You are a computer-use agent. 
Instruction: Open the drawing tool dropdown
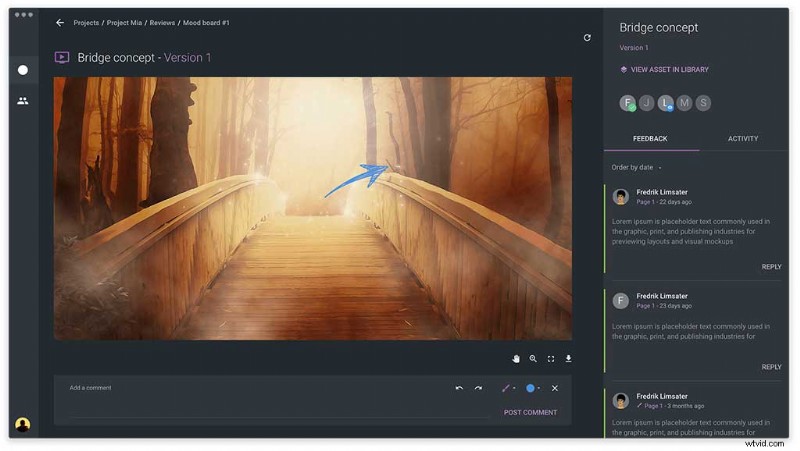[508, 388]
